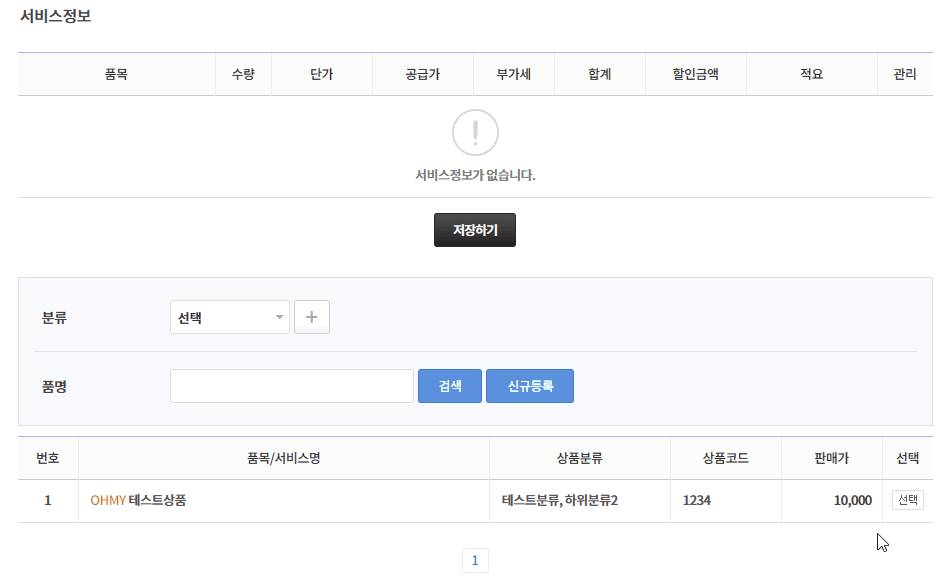Click the 판매가 column header
The image size is (940, 577).
click(x=831, y=458)
